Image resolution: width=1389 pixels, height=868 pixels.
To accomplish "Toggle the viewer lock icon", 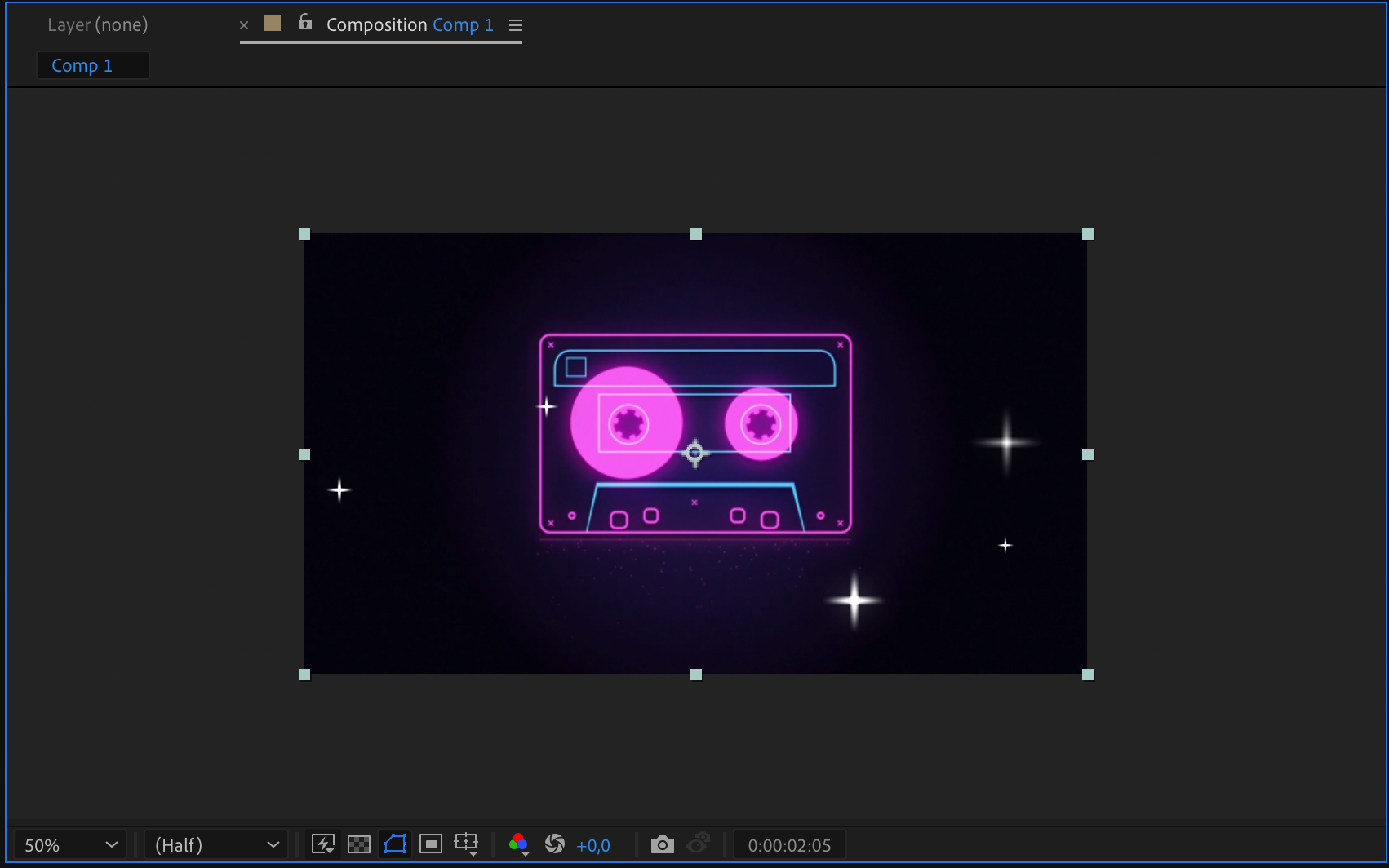I will click(305, 23).
